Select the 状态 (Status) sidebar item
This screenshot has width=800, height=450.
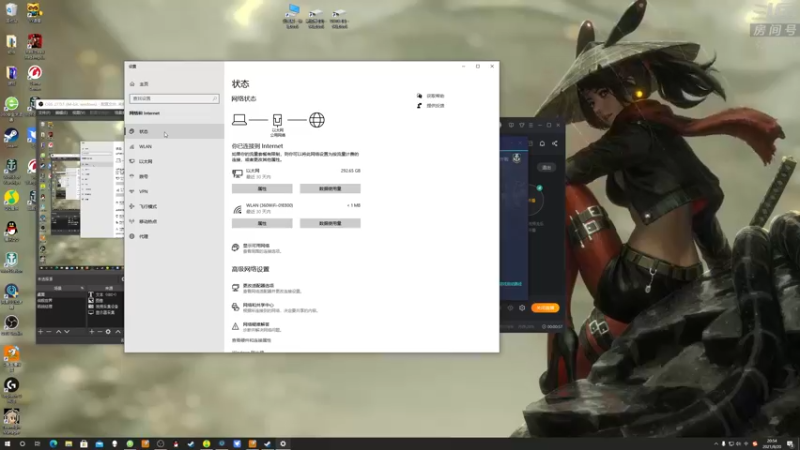pyautogui.click(x=174, y=131)
